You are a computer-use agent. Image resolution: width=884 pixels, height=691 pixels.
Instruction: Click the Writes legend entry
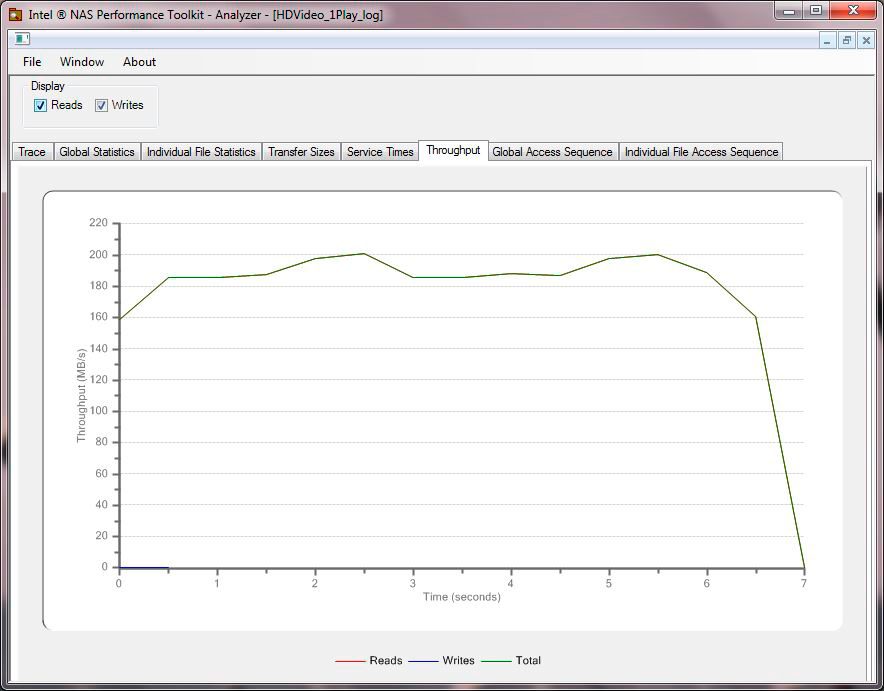[441, 661]
